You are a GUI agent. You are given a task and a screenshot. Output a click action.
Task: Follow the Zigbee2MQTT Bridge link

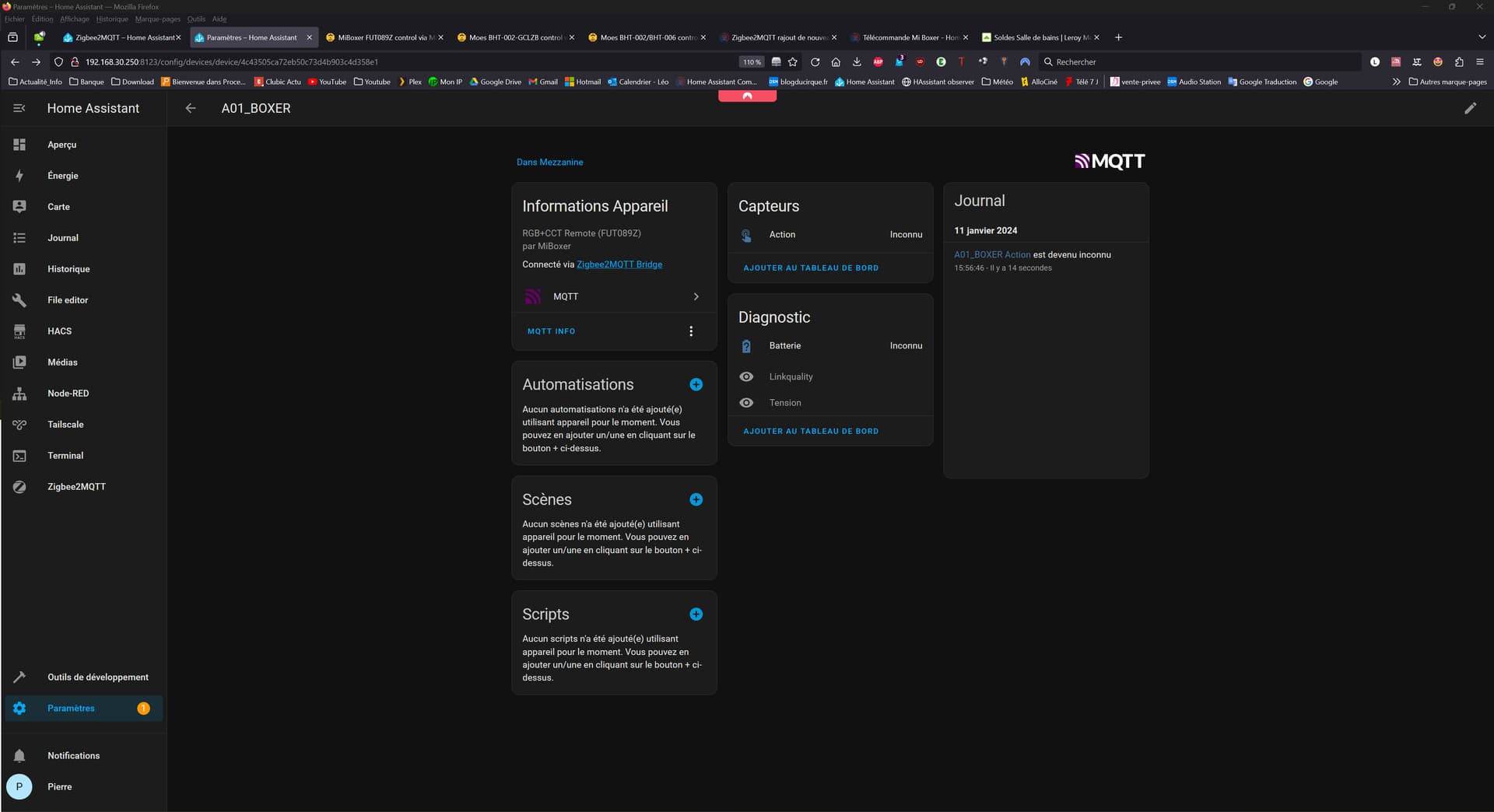619,264
